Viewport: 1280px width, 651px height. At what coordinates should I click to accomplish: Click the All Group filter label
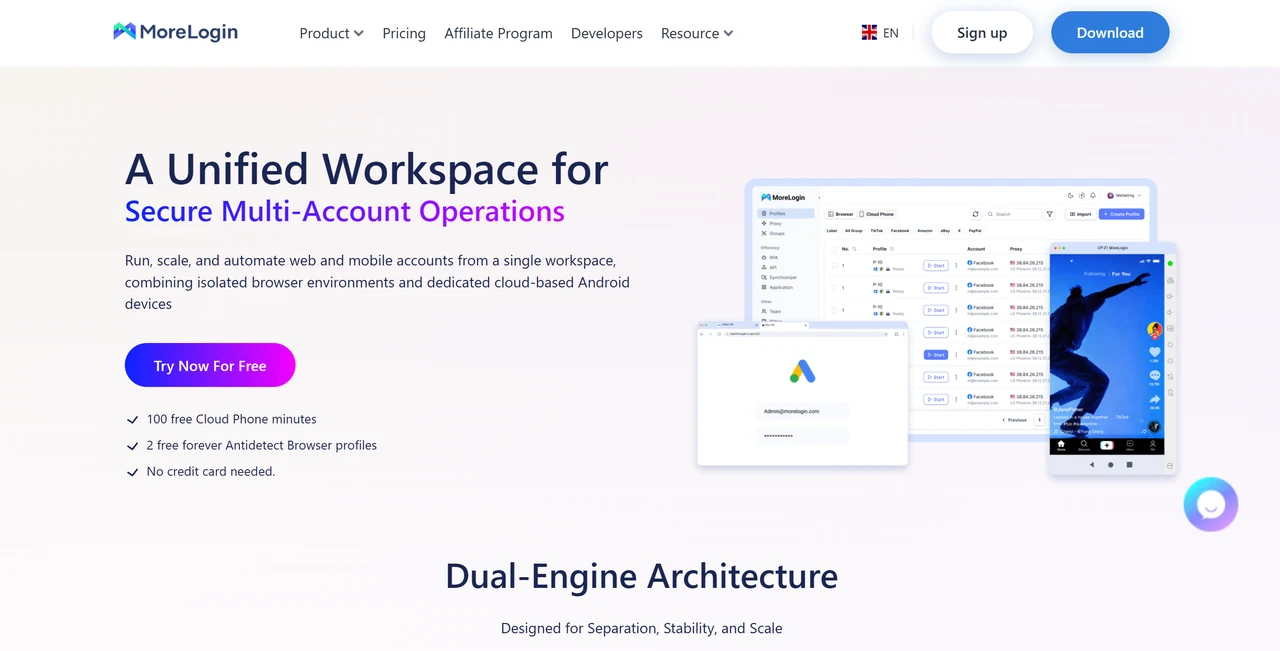(x=853, y=231)
